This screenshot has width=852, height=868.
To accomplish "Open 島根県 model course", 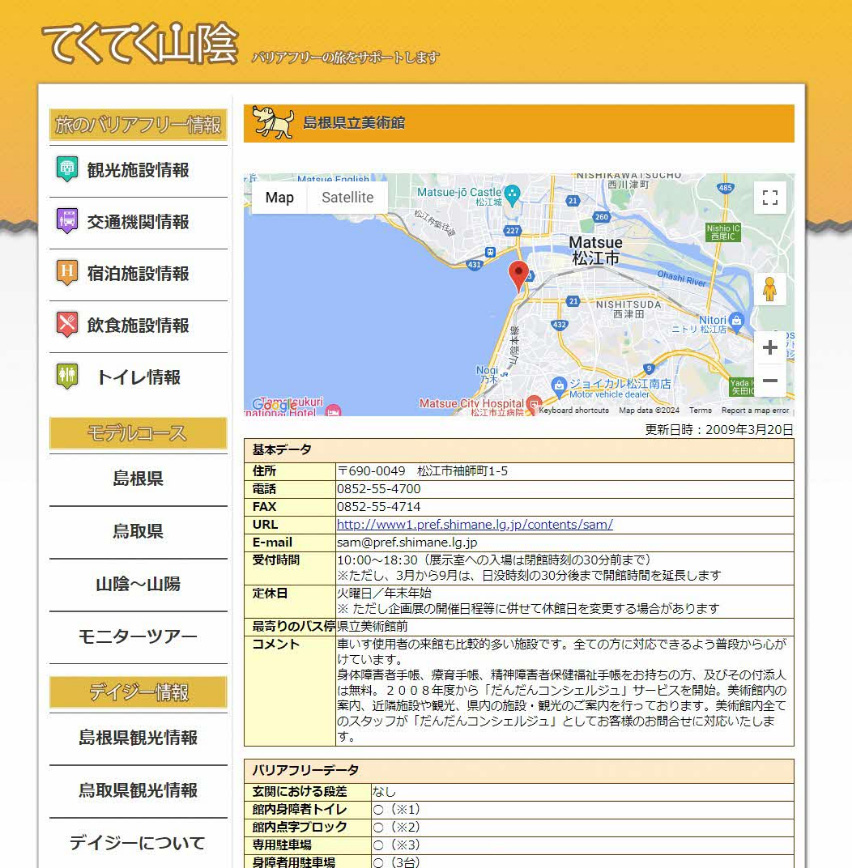I will click(138, 478).
